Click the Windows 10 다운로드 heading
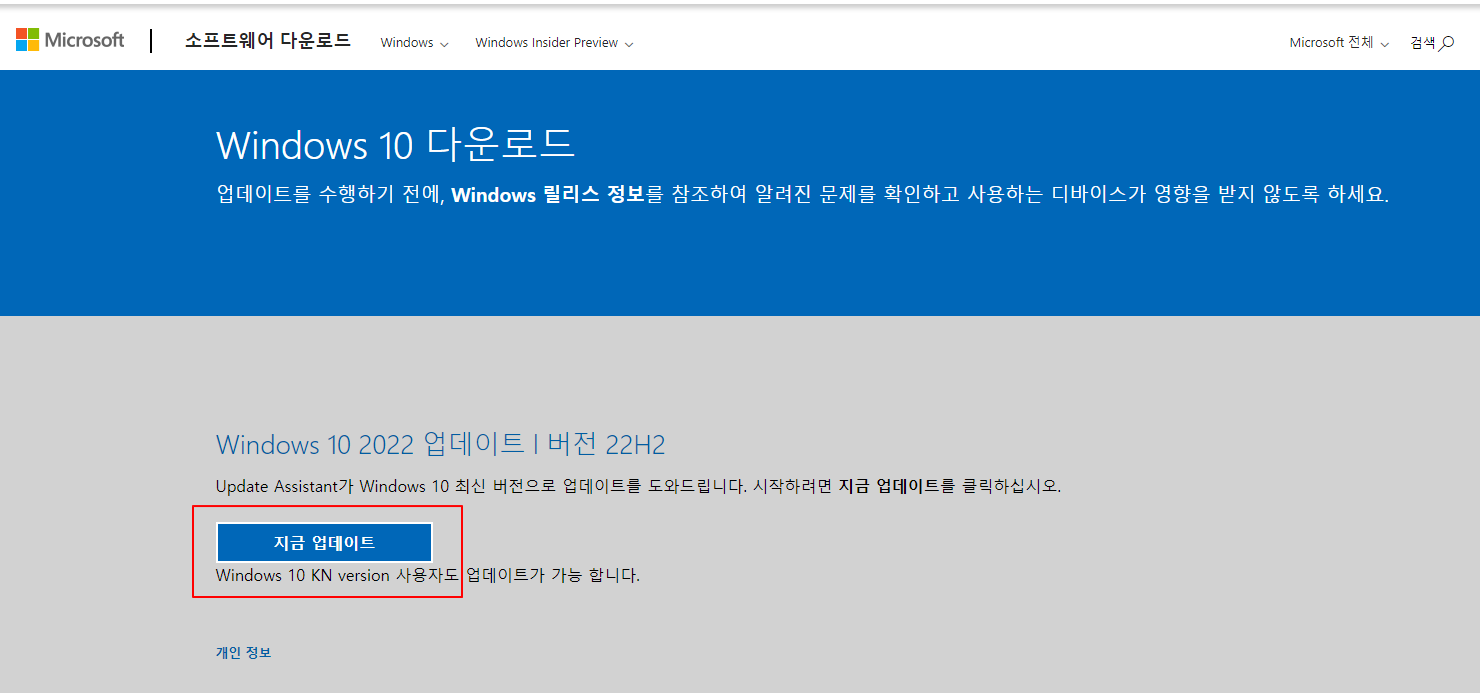This screenshot has width=1480, height=693. point(395,145)
